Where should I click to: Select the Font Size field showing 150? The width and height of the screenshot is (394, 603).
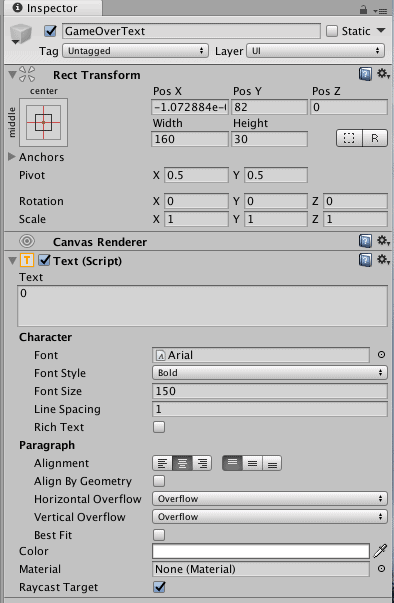pyautogui.click(x=270, y=391)
